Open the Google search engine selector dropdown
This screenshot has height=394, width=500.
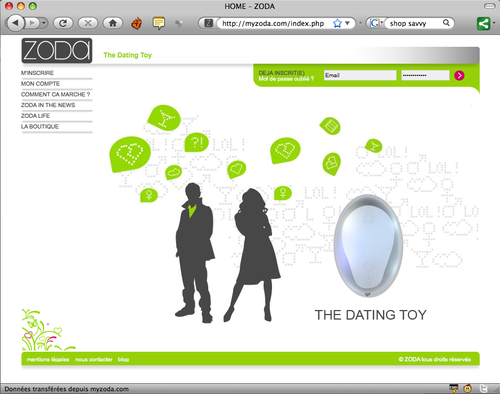click(x=375, y=23)
